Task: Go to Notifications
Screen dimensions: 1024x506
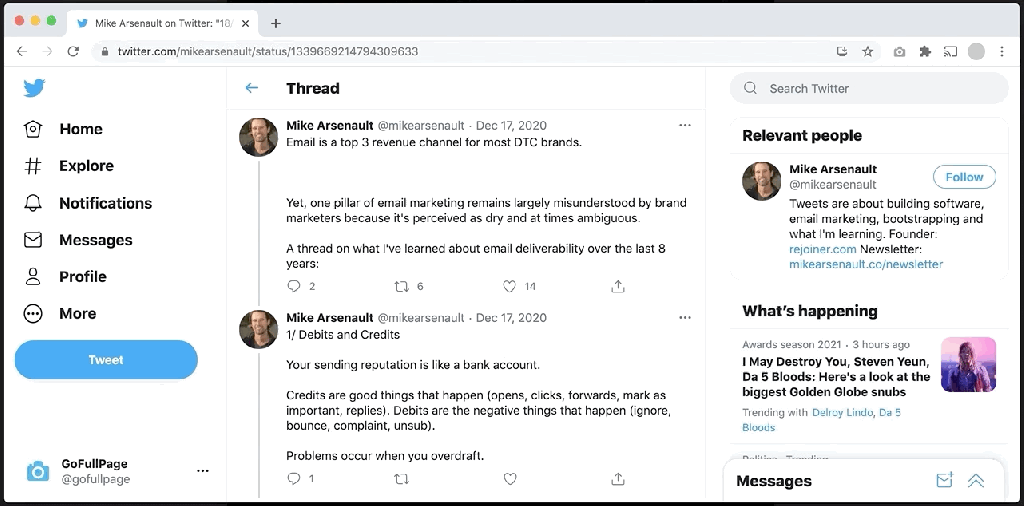Action: click(105, 203)
